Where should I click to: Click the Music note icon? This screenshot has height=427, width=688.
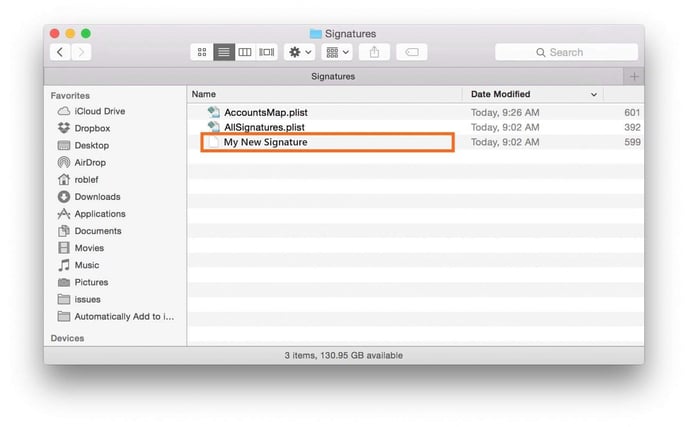64,265
